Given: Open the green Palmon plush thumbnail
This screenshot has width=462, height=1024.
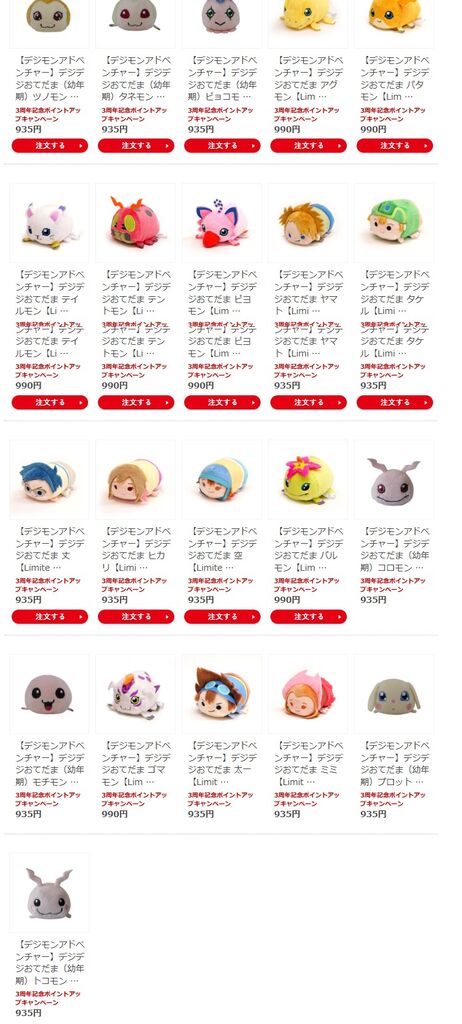Looking at the screenshot, I should tap(308, 480).
